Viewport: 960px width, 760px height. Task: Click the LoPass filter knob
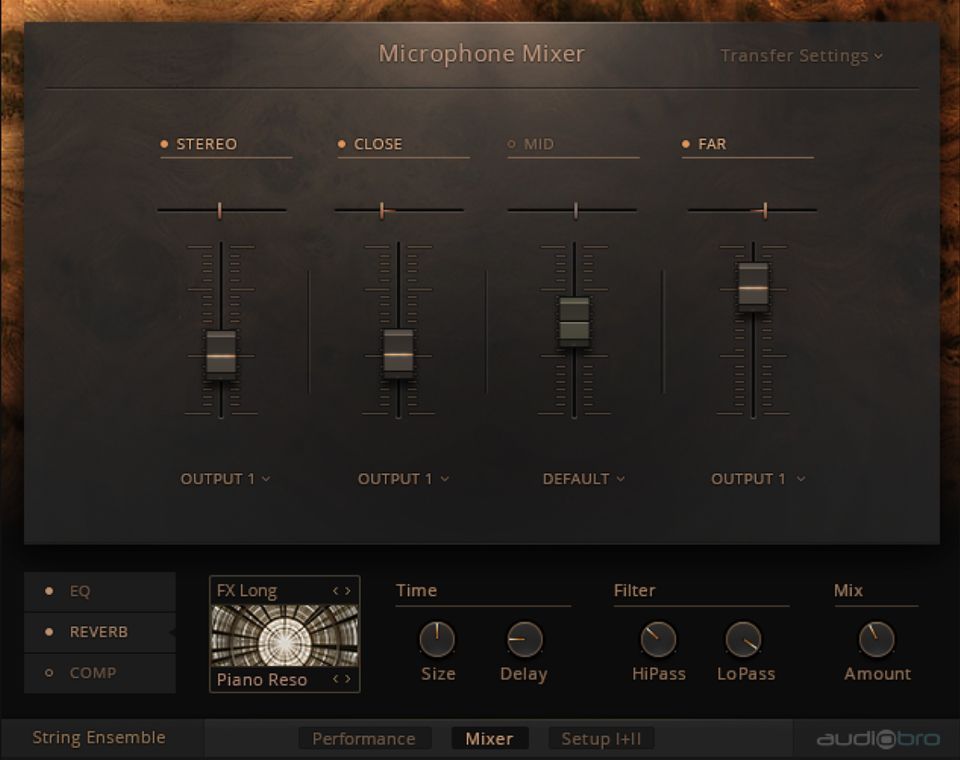(x=744, y=639)
